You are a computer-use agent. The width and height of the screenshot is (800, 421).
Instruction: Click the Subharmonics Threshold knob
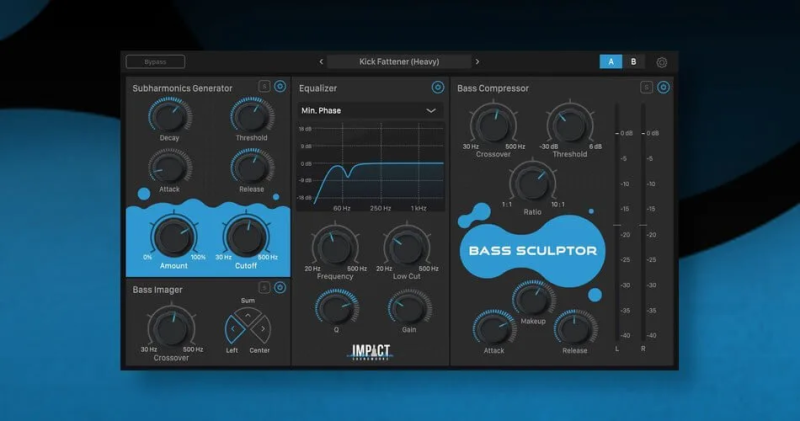pos(252,116)
